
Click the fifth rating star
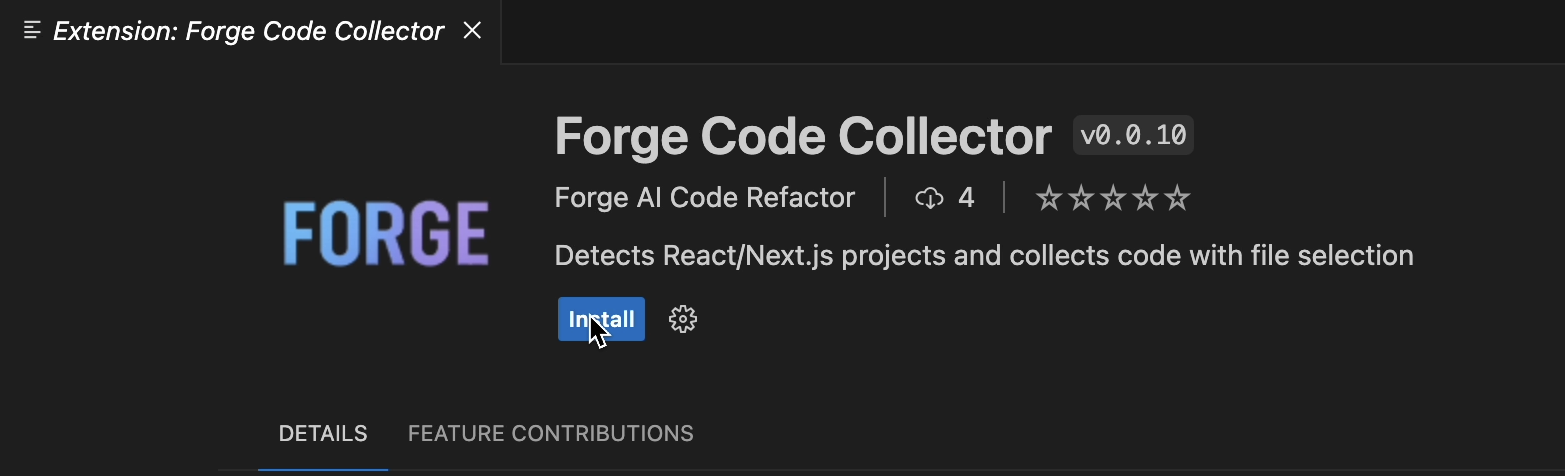pos(1178,198)
